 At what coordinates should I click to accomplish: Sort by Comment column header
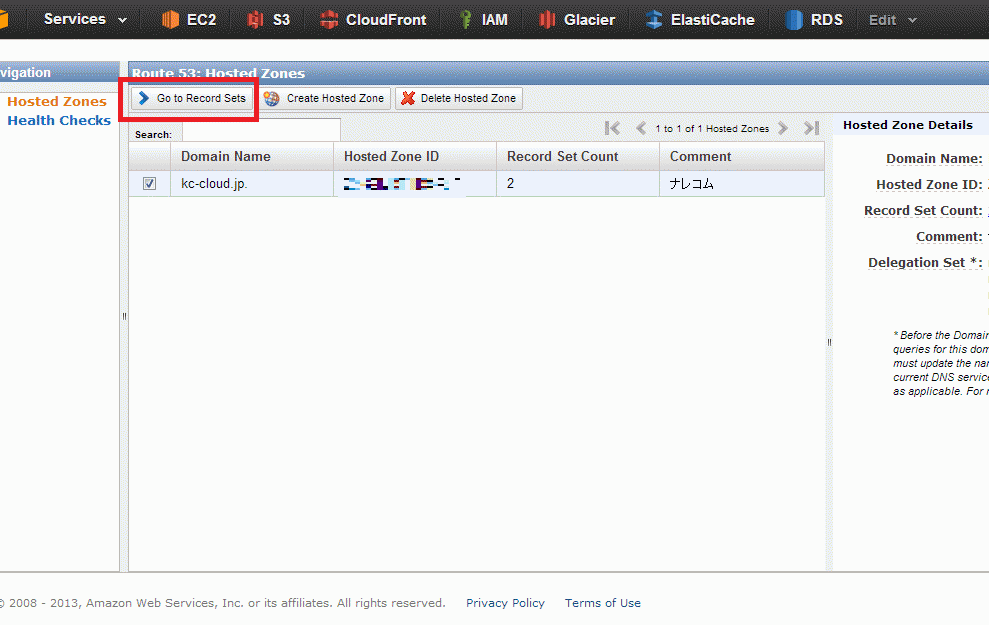[742, 156]
